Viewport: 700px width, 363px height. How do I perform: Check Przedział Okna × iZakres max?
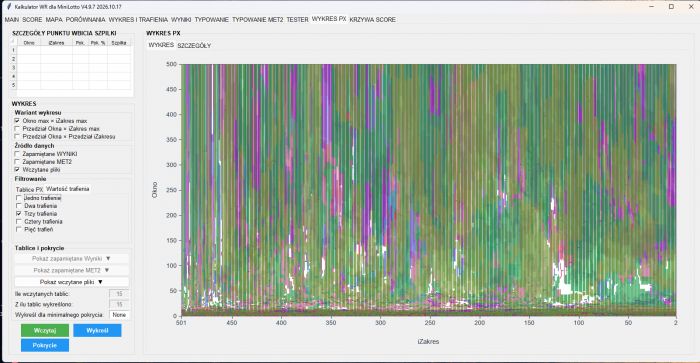point(17,129)
